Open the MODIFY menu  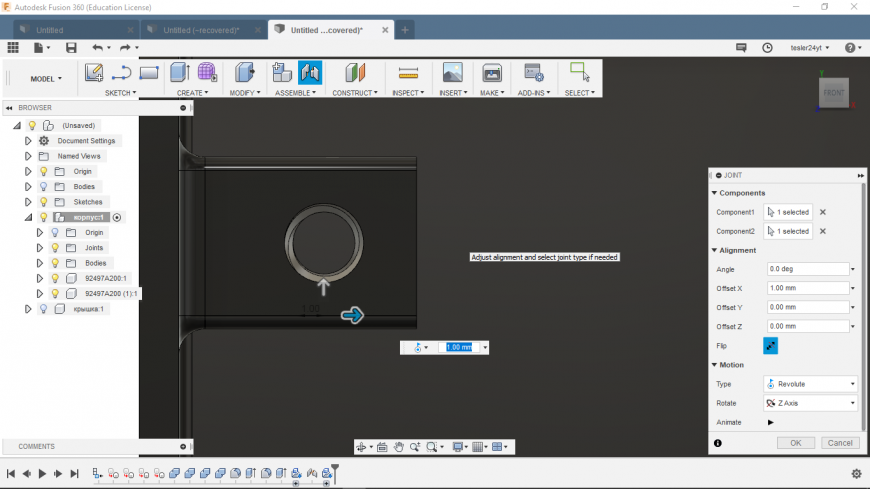(244, 93)
